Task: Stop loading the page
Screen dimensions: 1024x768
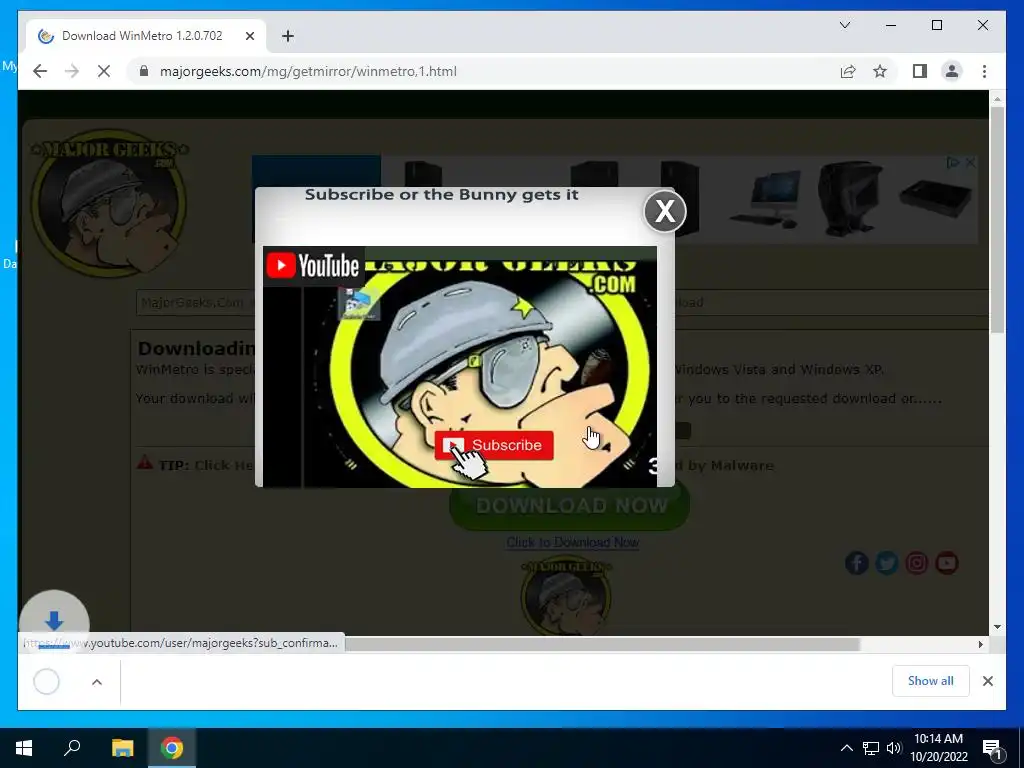Action: click(104, 71)
